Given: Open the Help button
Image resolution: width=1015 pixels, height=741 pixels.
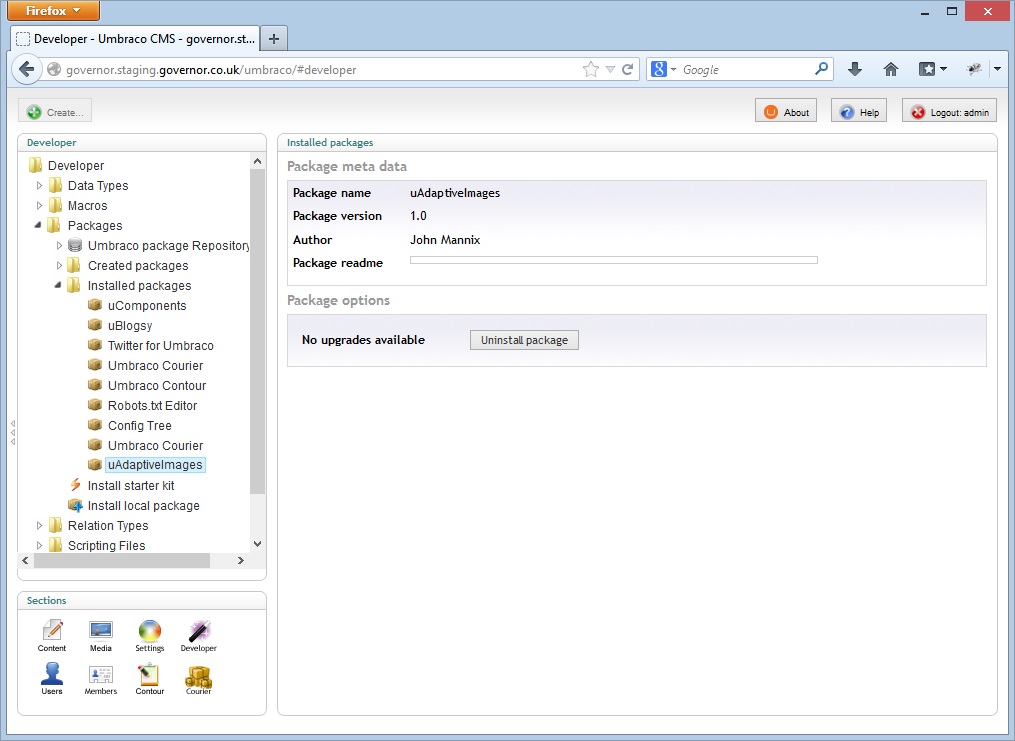Looking at the screenshot, I should (x=859, y=112).
